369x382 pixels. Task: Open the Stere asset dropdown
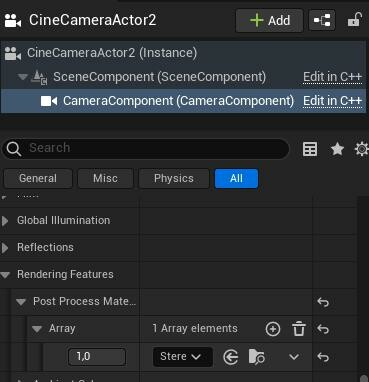point(182,357)
